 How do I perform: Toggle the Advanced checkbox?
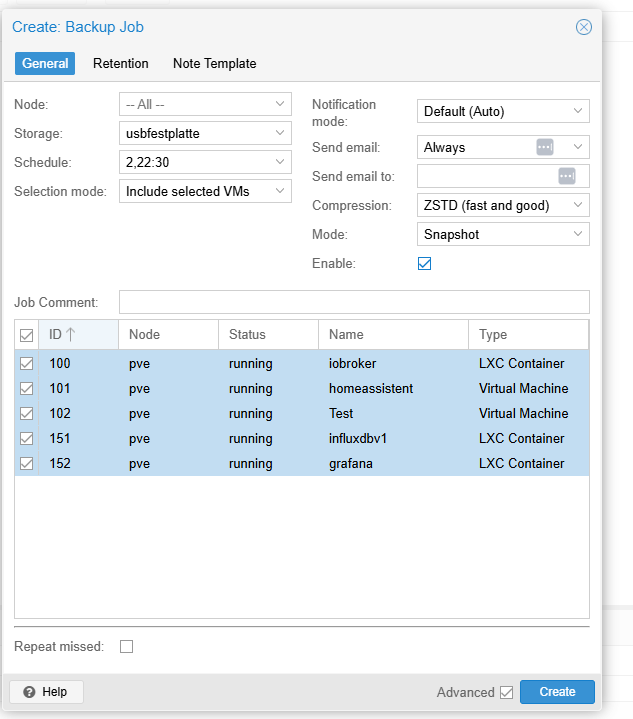[x=507, y=692]
